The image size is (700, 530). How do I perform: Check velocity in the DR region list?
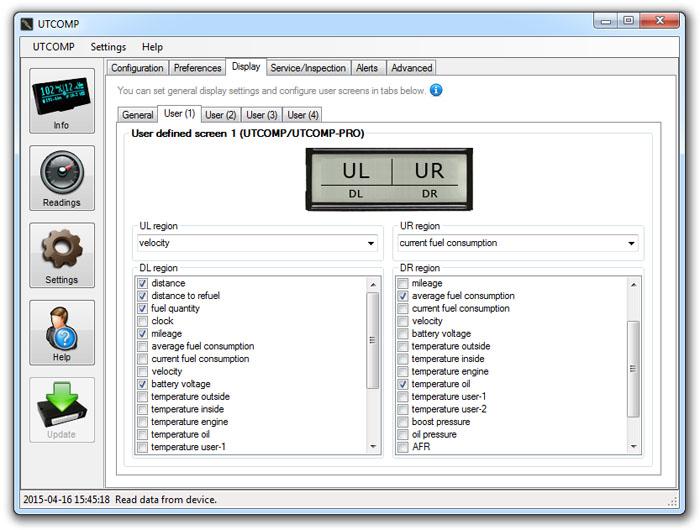click(x=403, y=321)
